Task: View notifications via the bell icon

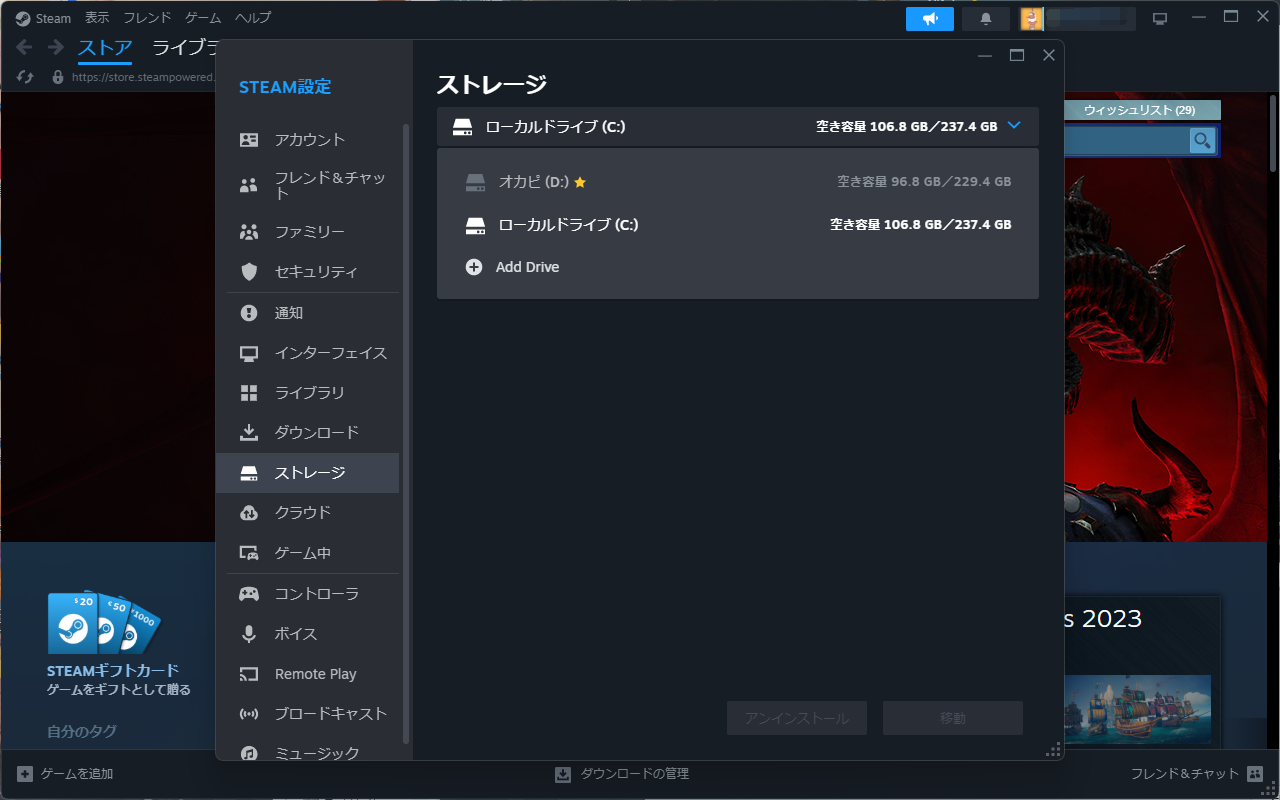Action: coord(985,18)
